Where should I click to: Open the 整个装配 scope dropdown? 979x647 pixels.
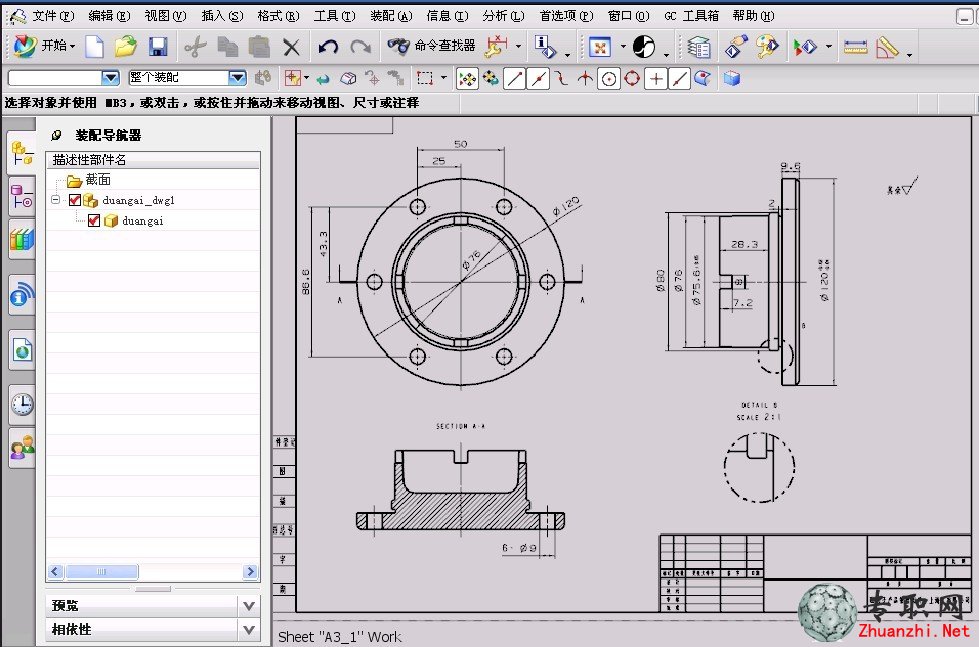pos(237,78)
